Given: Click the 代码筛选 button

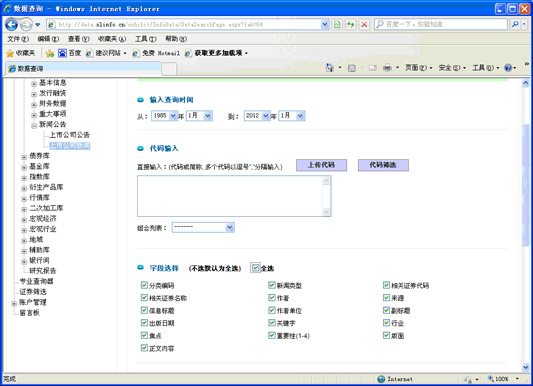Looking at the screenshot, I should click(383, 165).
